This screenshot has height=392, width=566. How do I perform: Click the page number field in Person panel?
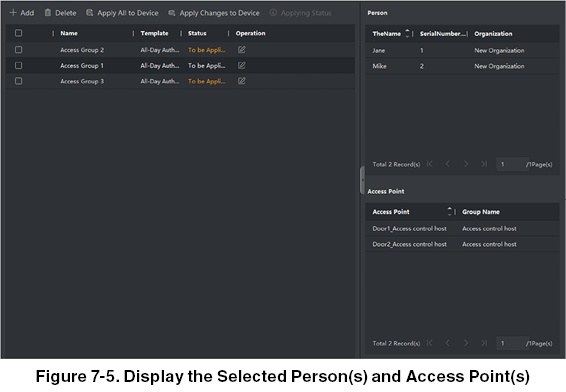point(513,164)
